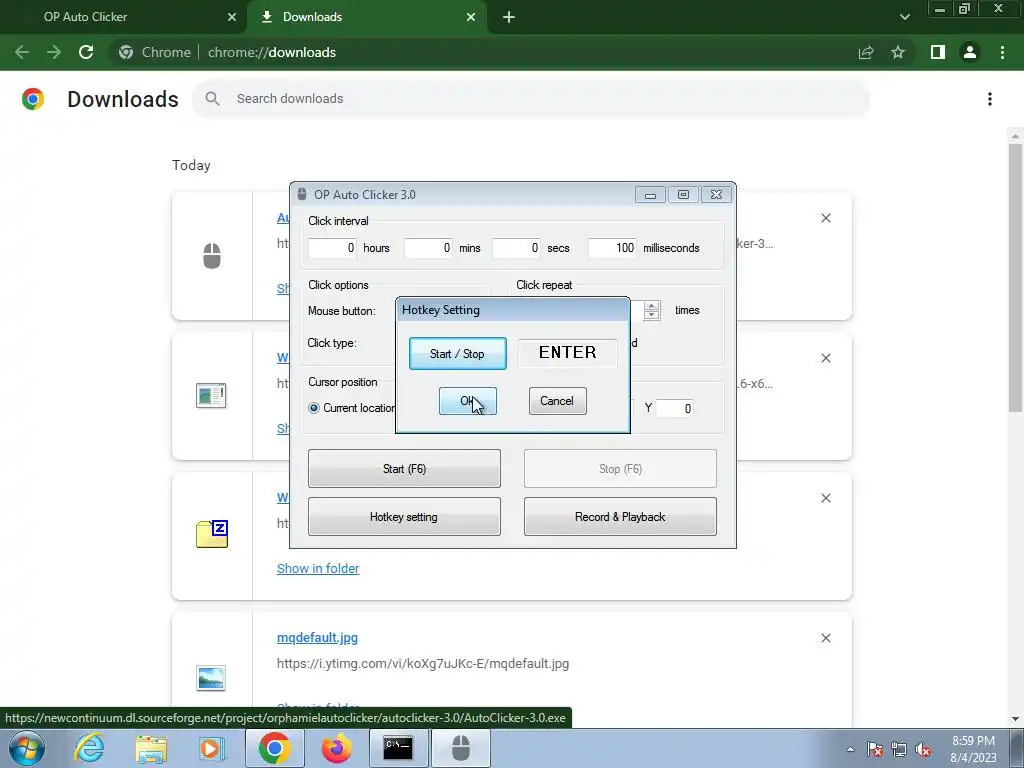Click the secs interval field

pyautogui.click(x=516, y=248)
